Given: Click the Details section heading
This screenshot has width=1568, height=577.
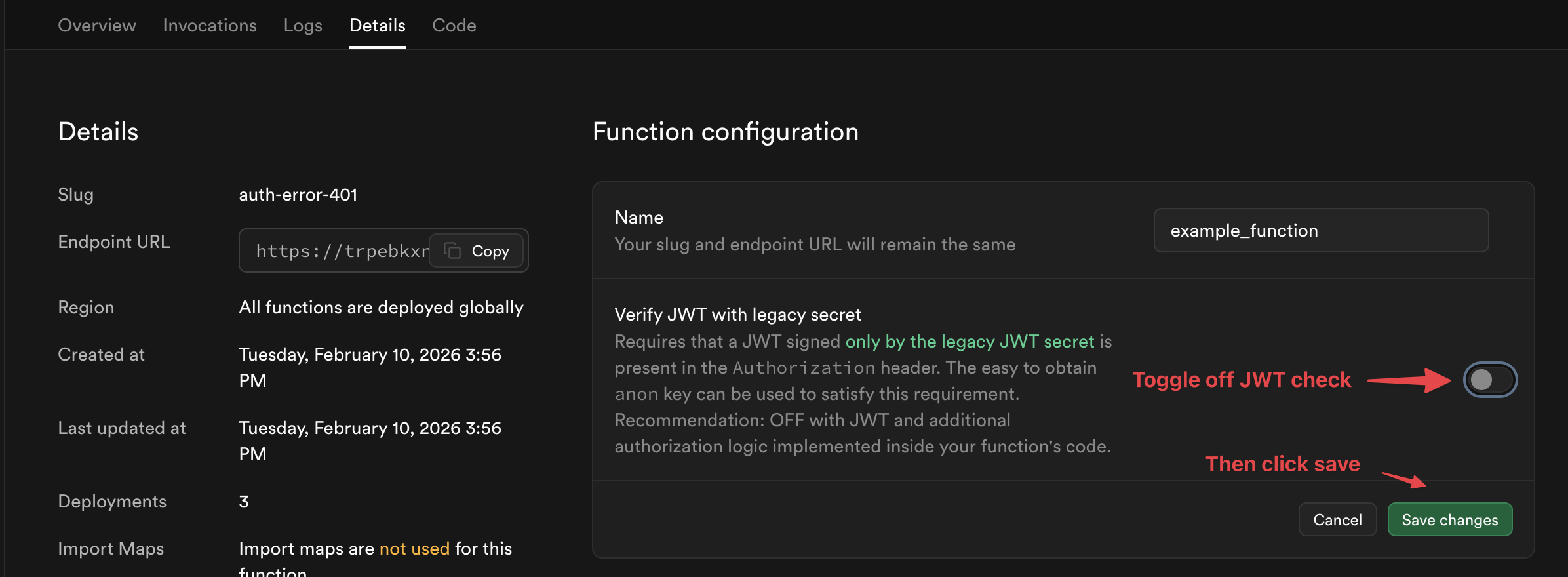Looking at the screenshot, I should click(98, 132).
